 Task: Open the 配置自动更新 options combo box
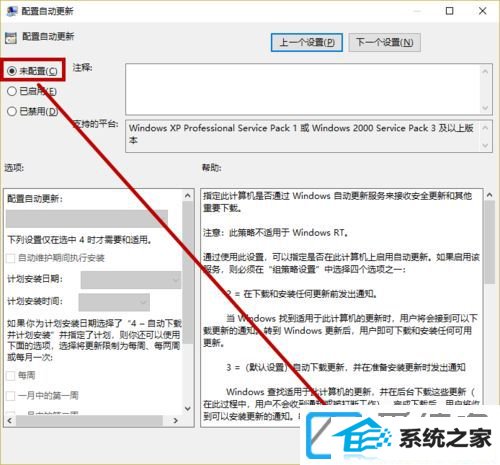[x=87, y=219]
